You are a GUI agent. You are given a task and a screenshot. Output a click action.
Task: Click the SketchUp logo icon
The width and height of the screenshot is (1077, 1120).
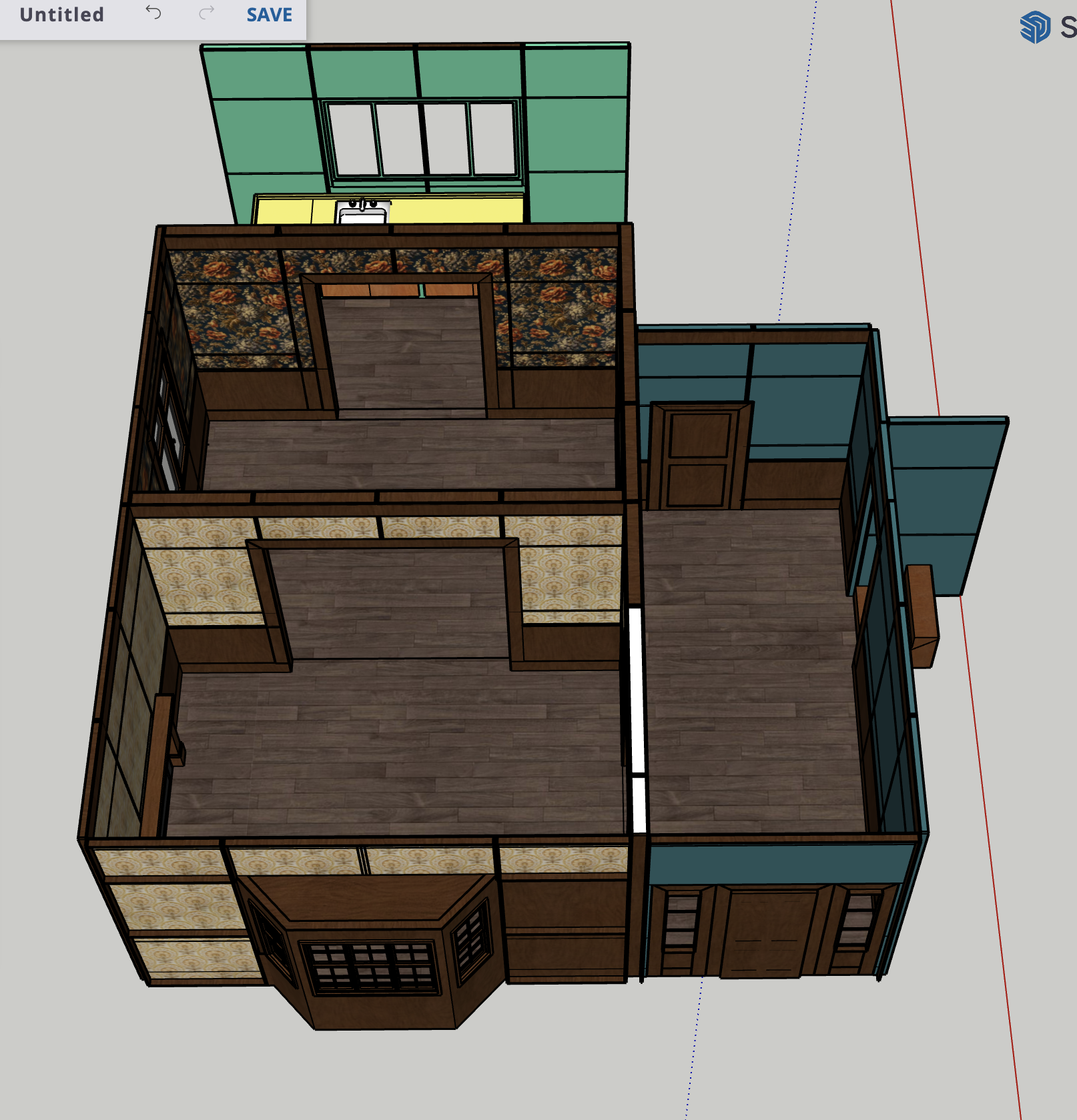coord(1035,27)
